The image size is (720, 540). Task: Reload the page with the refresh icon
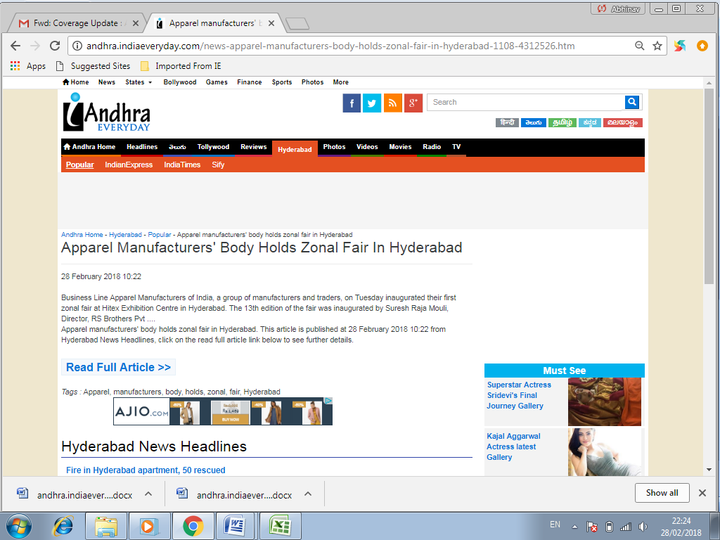coord(55,45)
